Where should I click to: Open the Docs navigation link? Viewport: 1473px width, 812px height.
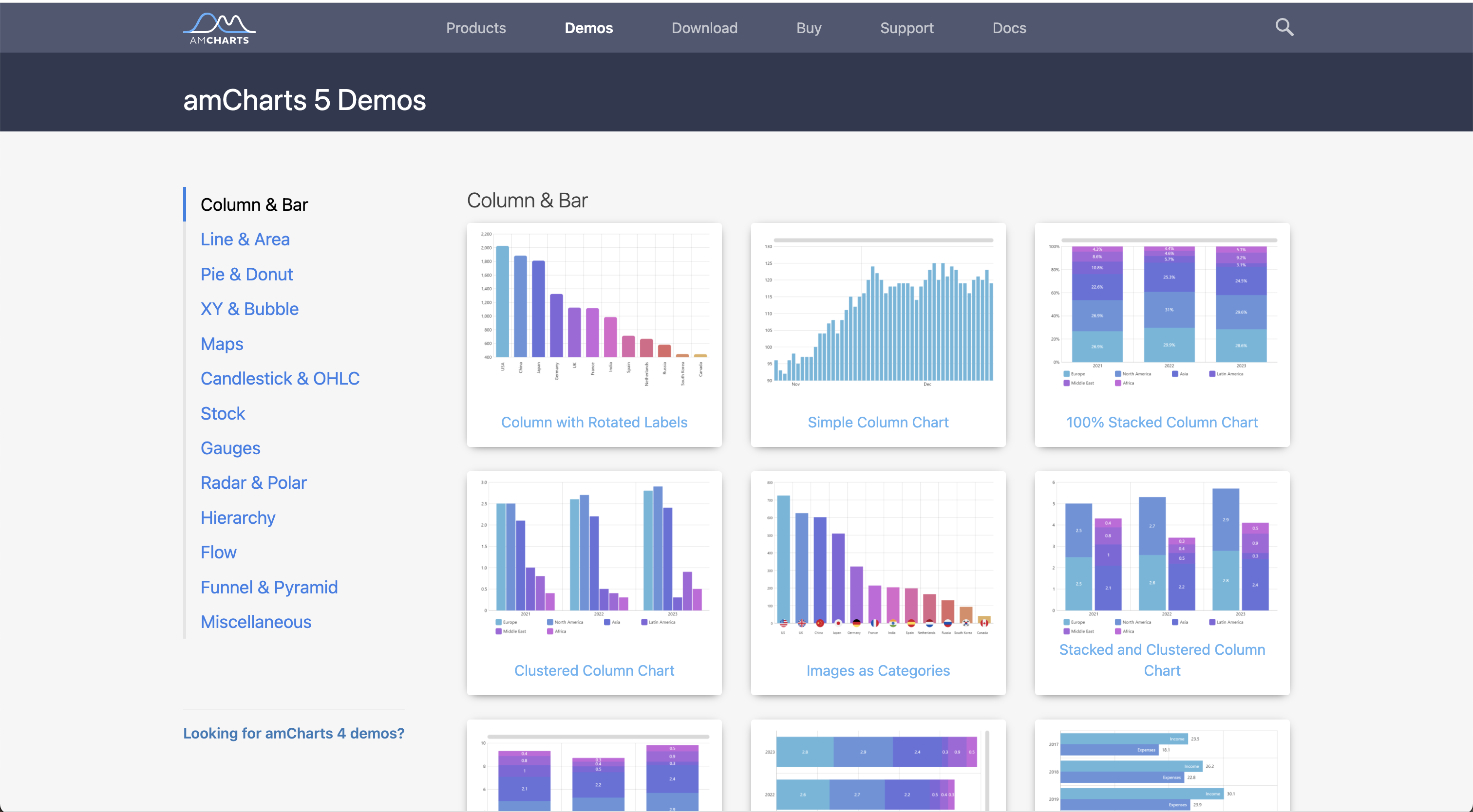click(1009, 28)
